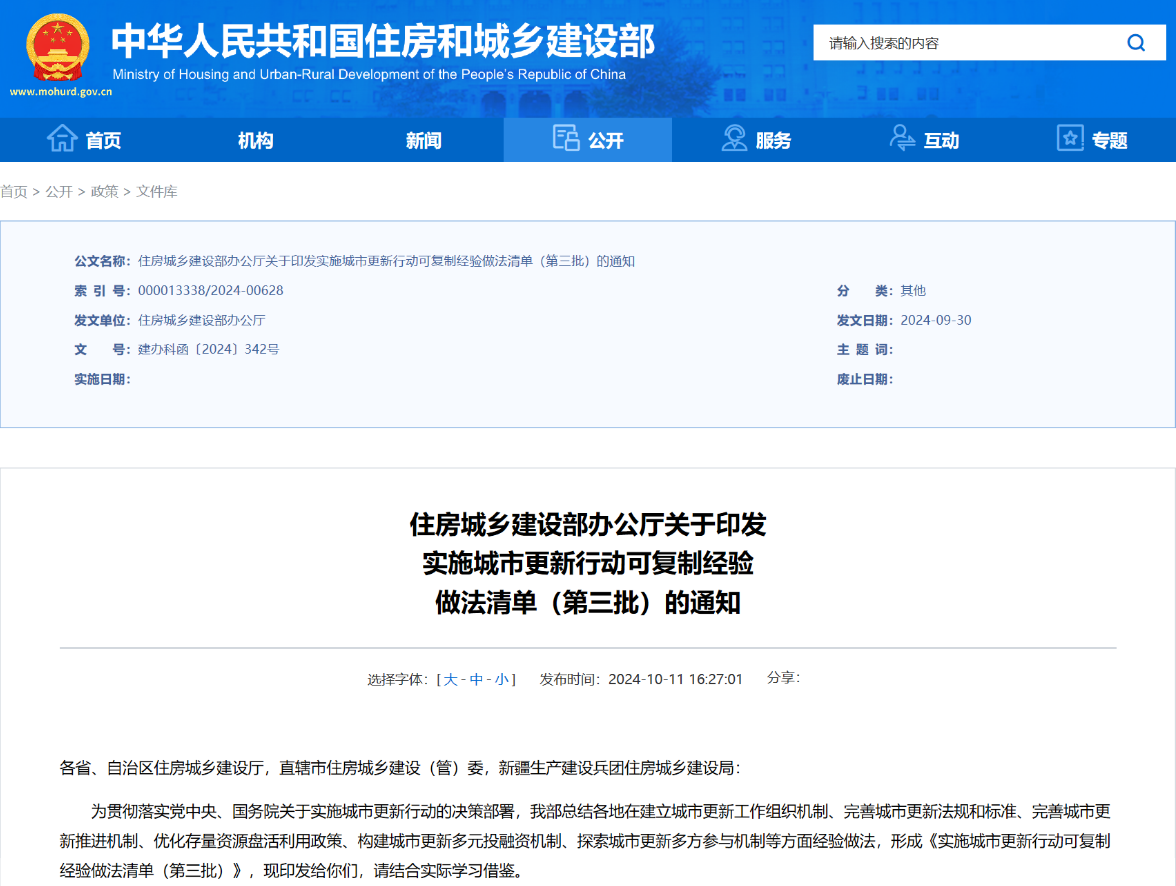Click 公开 breadcrumb link

(x=59, y=192)
